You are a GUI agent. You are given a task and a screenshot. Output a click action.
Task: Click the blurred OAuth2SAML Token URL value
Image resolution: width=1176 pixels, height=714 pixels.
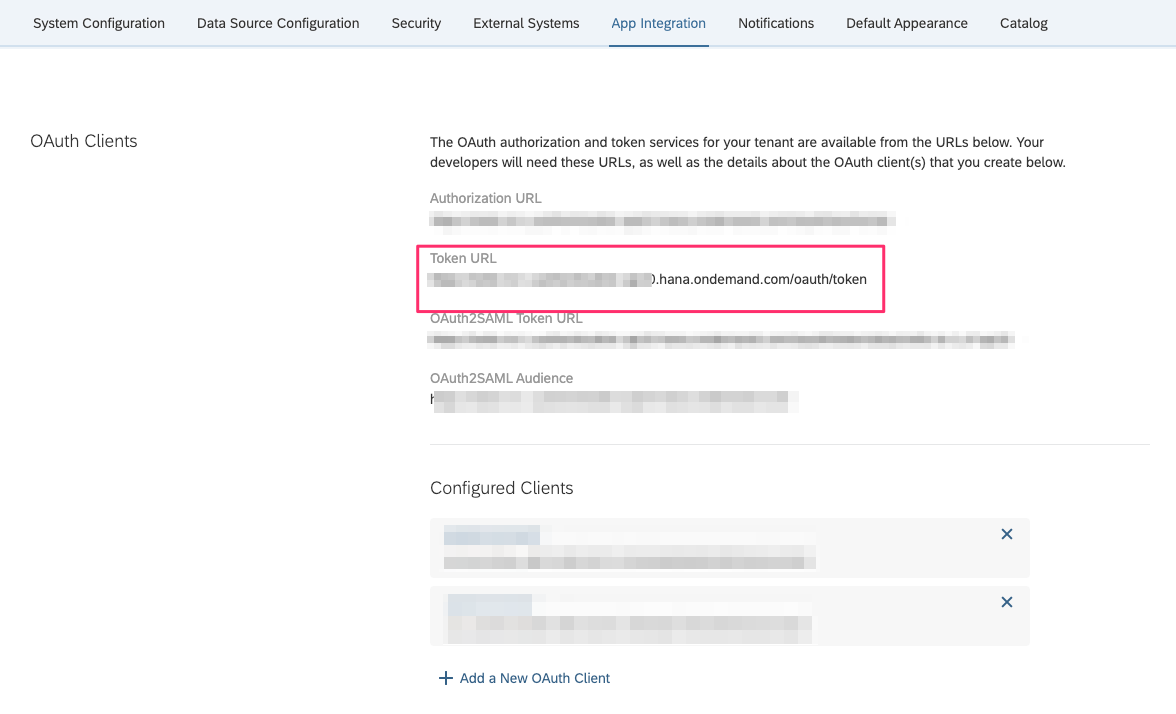[720, 340]
